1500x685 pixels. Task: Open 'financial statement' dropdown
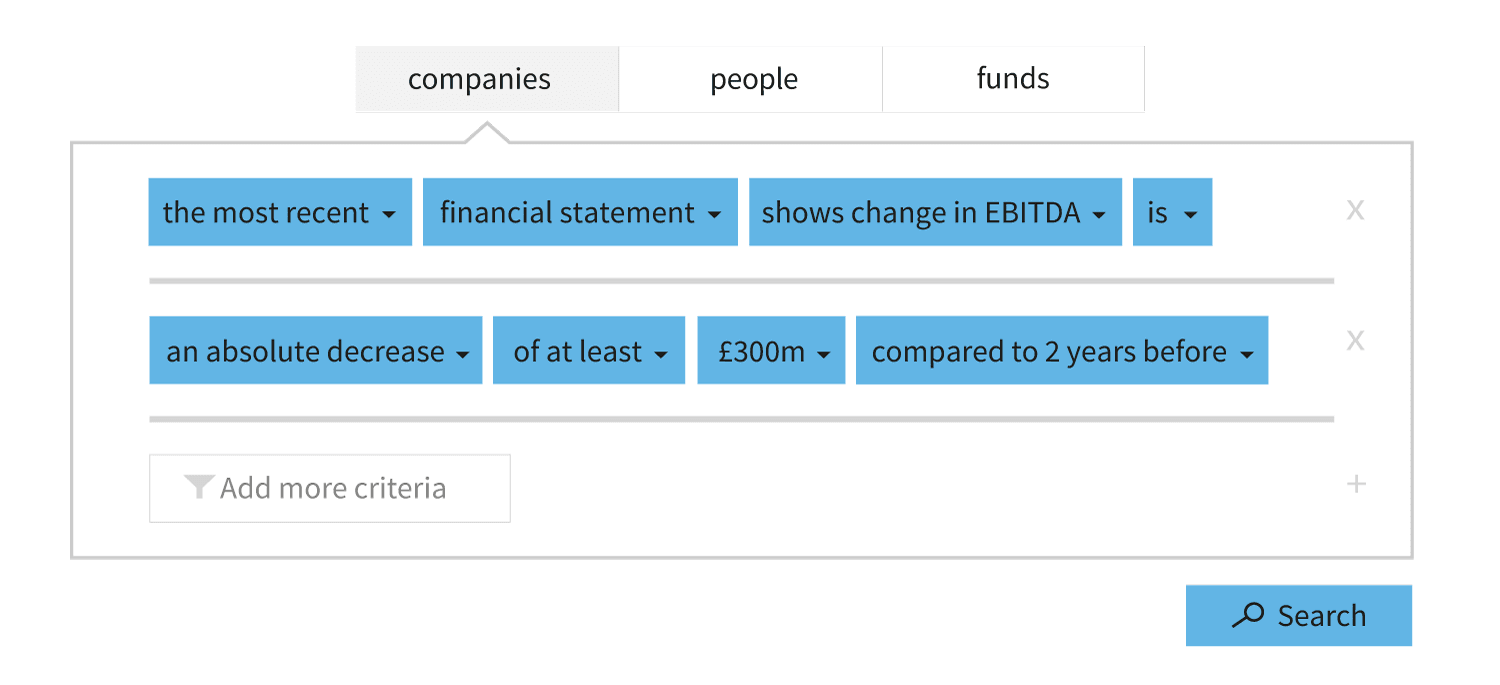point(580,212)
